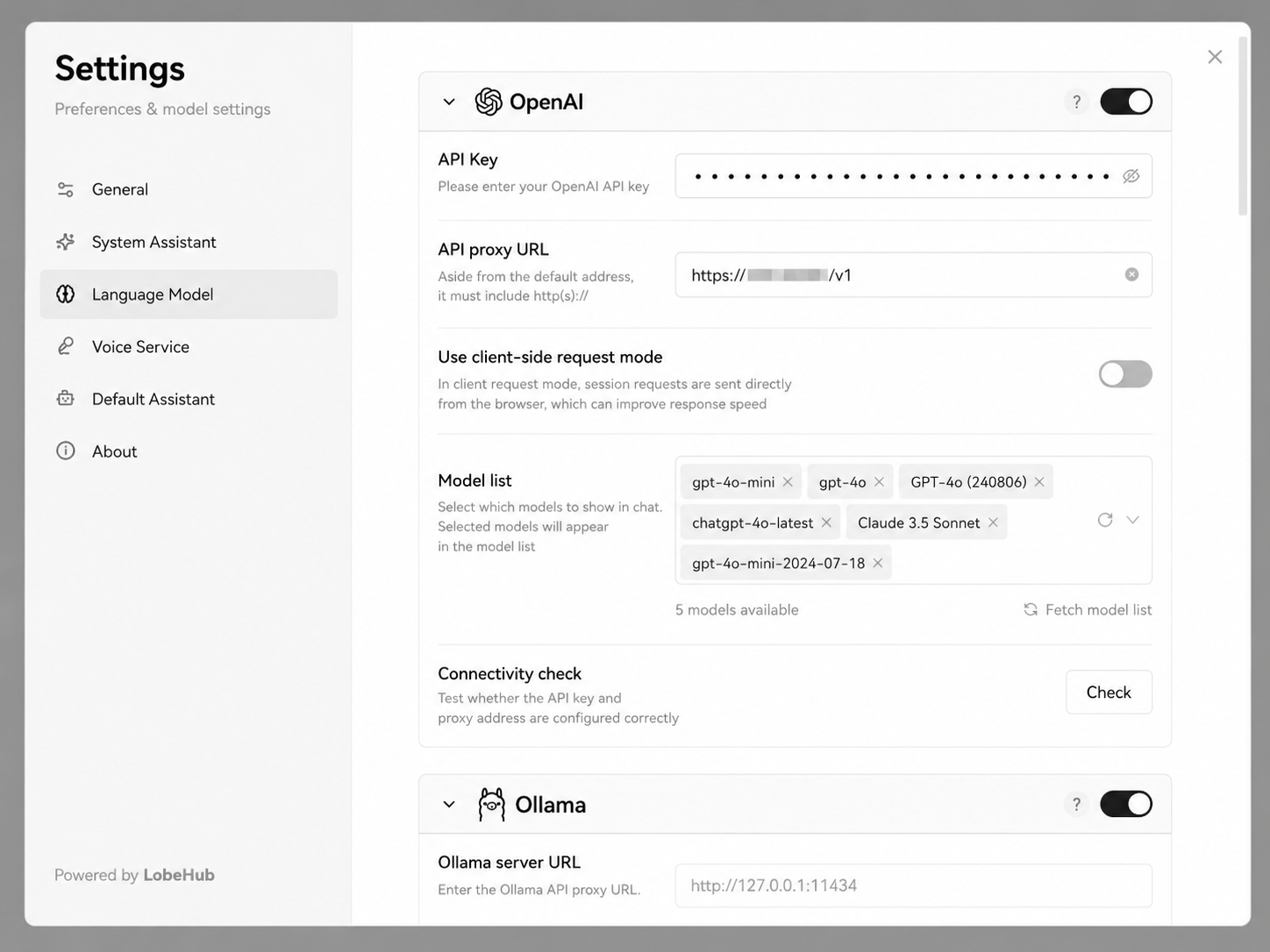Click the "API Key" label
This screenshot has height=952, width=1270.
467,159
